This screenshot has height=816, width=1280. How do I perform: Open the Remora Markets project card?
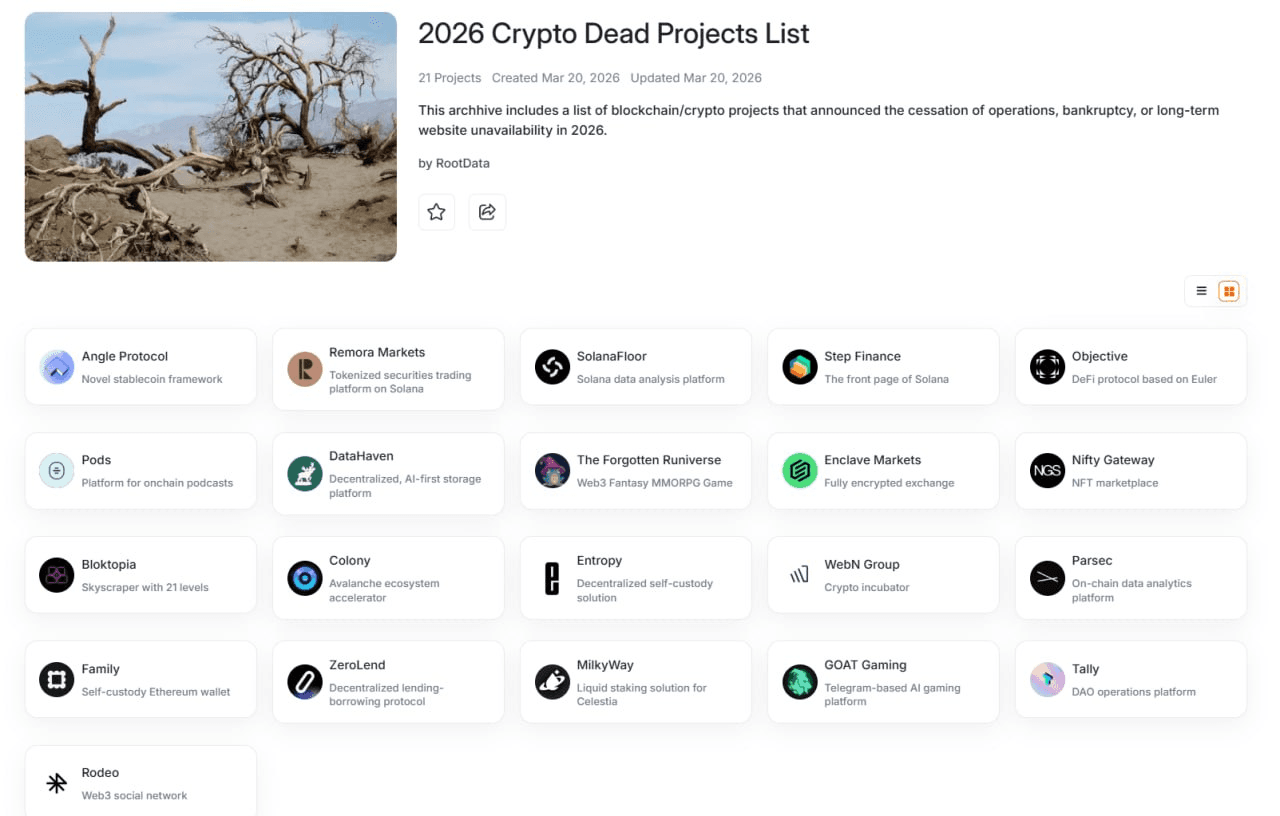(388, 369)
